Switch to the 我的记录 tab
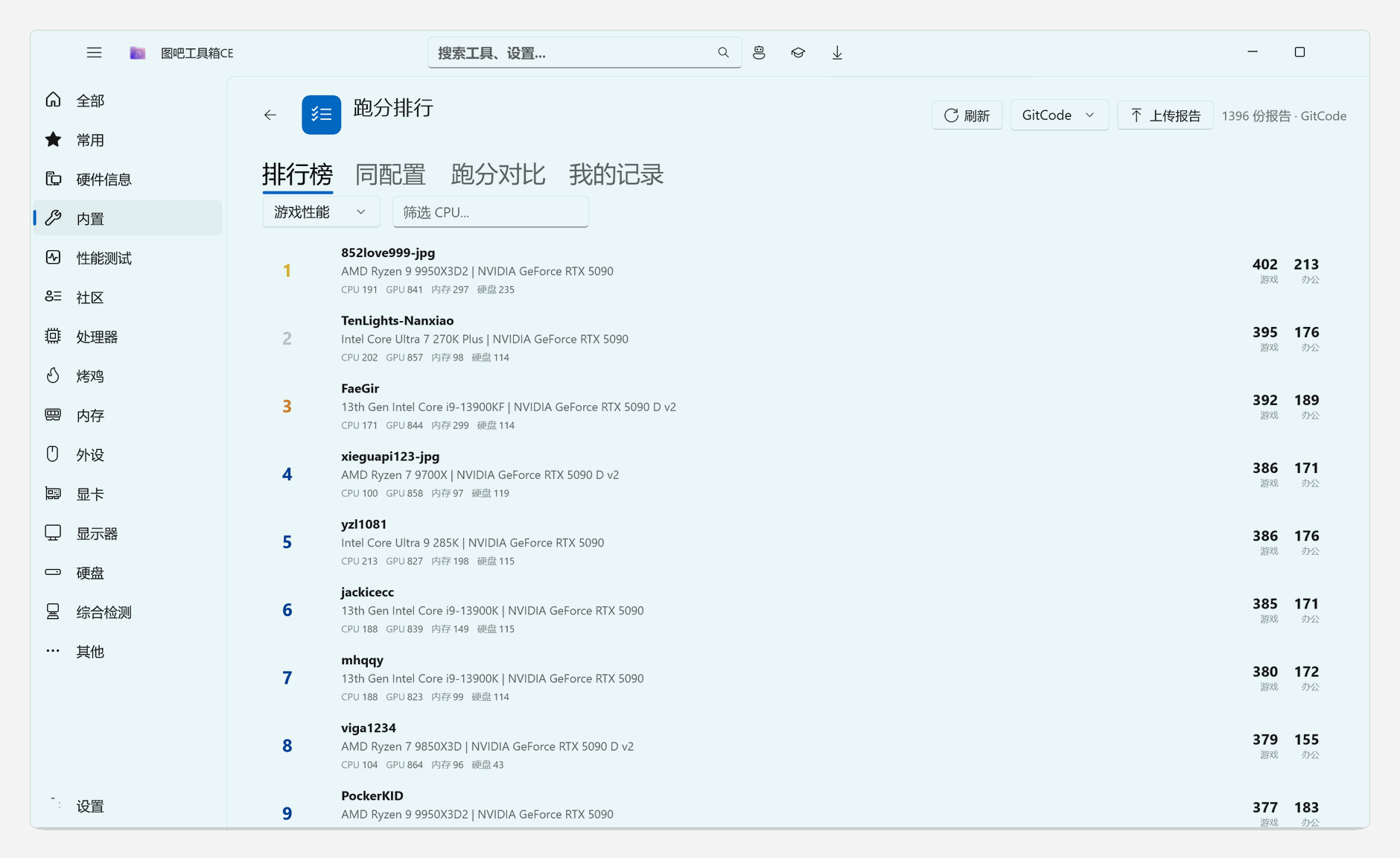This screenshot has width=1400, height=858. tap(616, 174)
